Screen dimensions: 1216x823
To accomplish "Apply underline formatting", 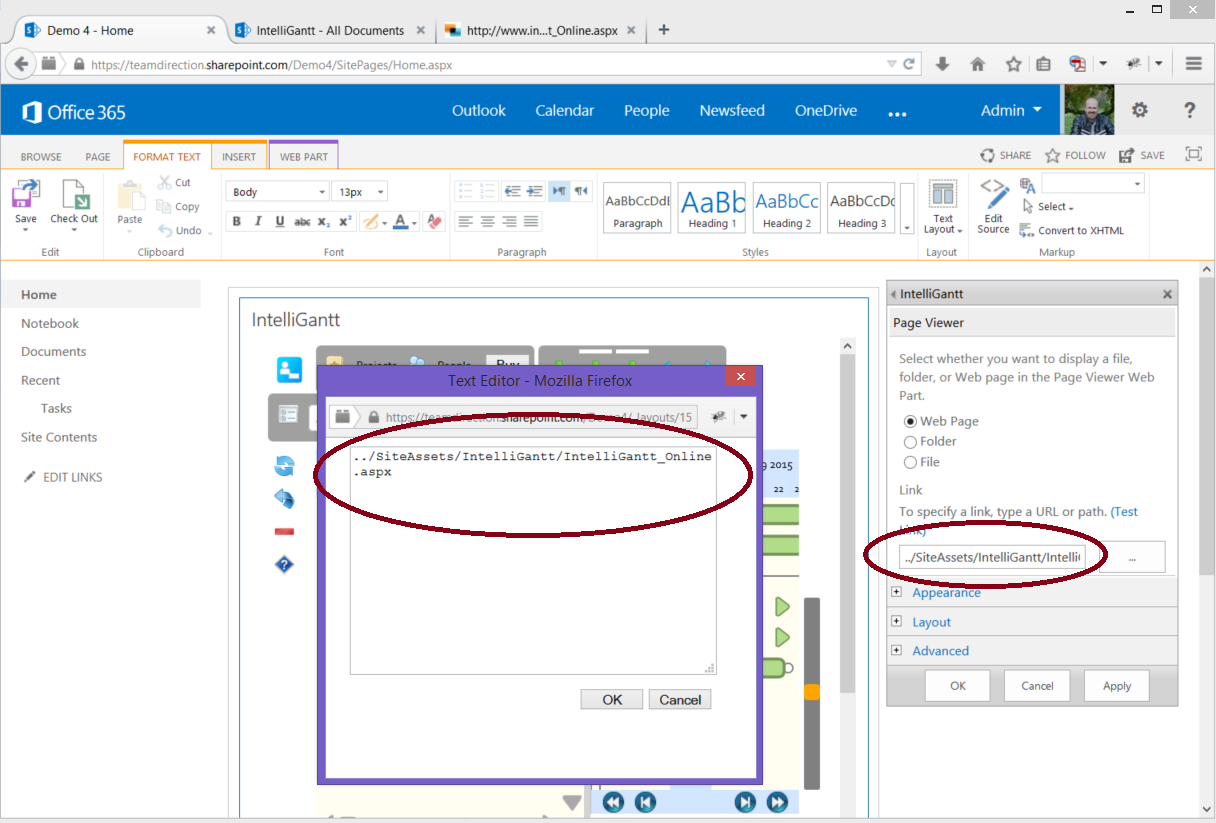I will (x=280, y=221).
